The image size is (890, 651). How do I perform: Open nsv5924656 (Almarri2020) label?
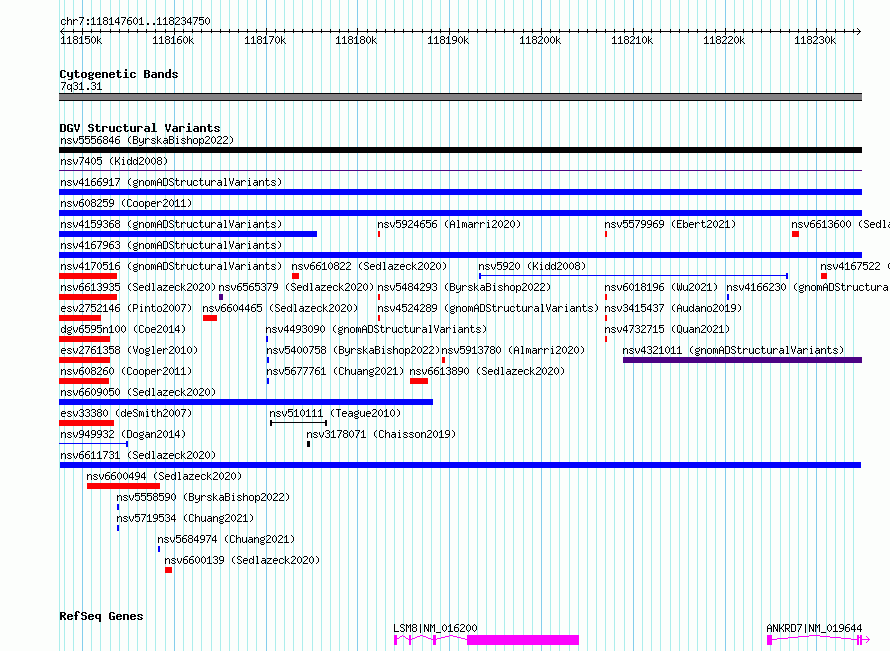[449, 224]
